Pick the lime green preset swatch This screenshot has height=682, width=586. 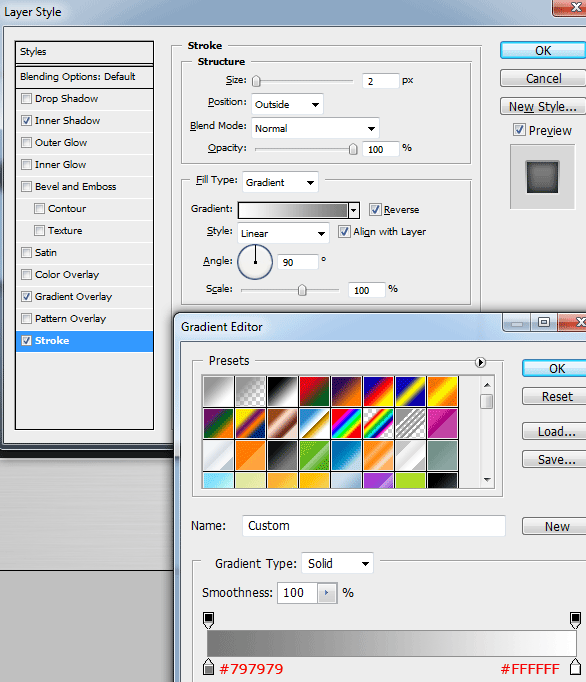pyautogui.click(x=410, y=480)
